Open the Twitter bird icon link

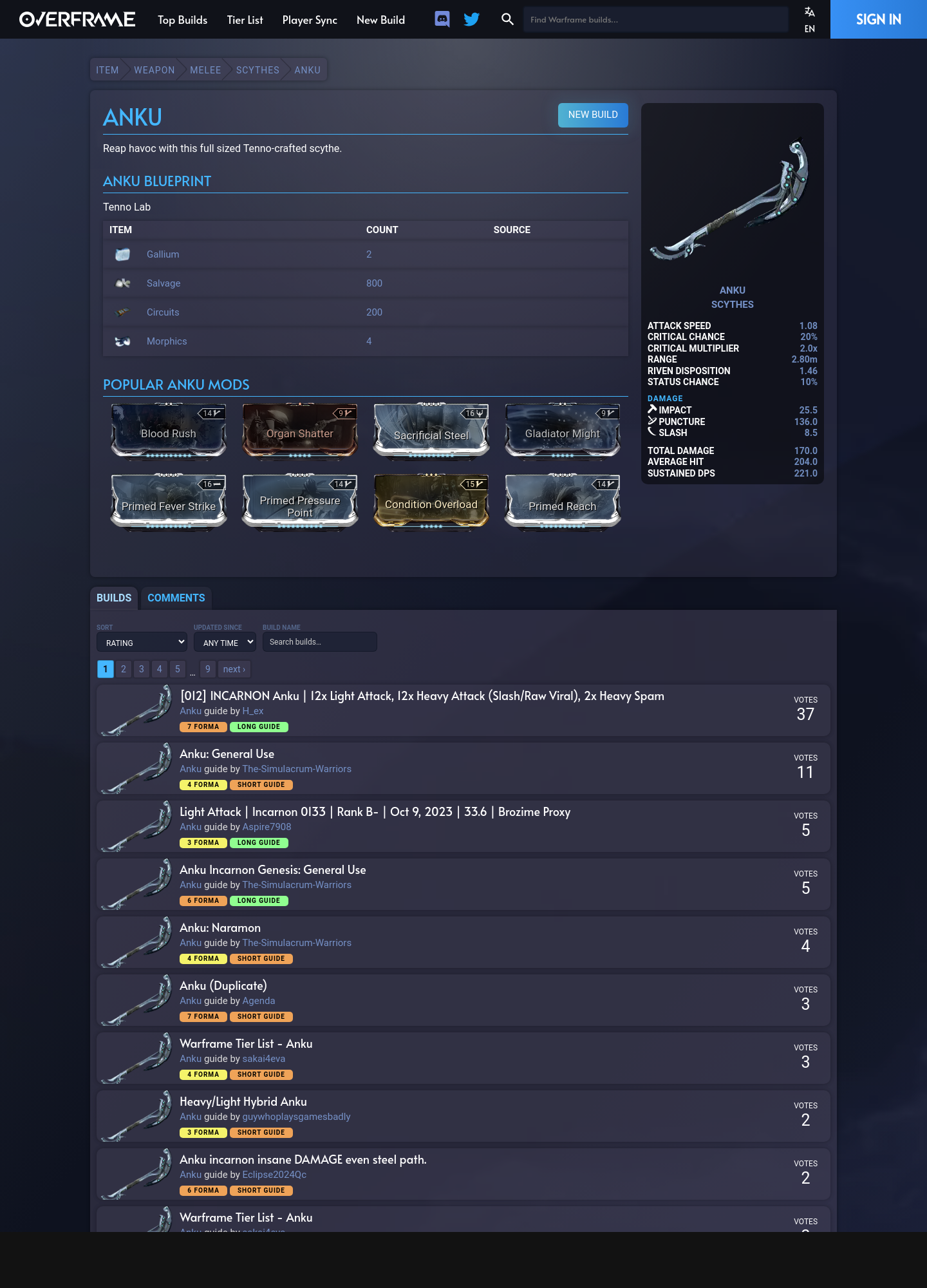click(x=472, y=19)
